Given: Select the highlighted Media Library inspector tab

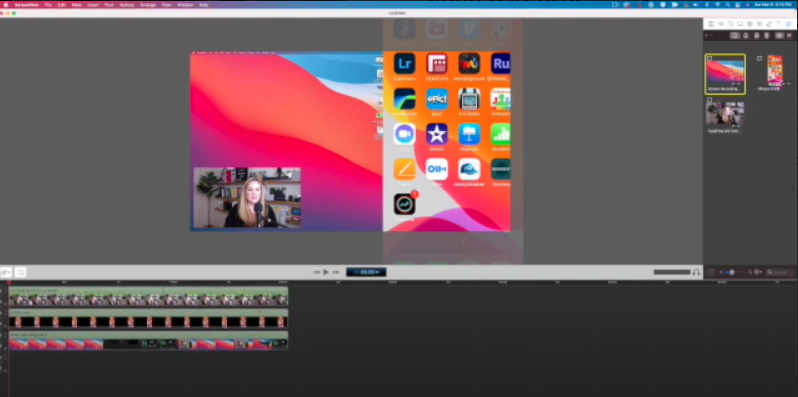Looking at the screenshot, I should click(789, 24).
